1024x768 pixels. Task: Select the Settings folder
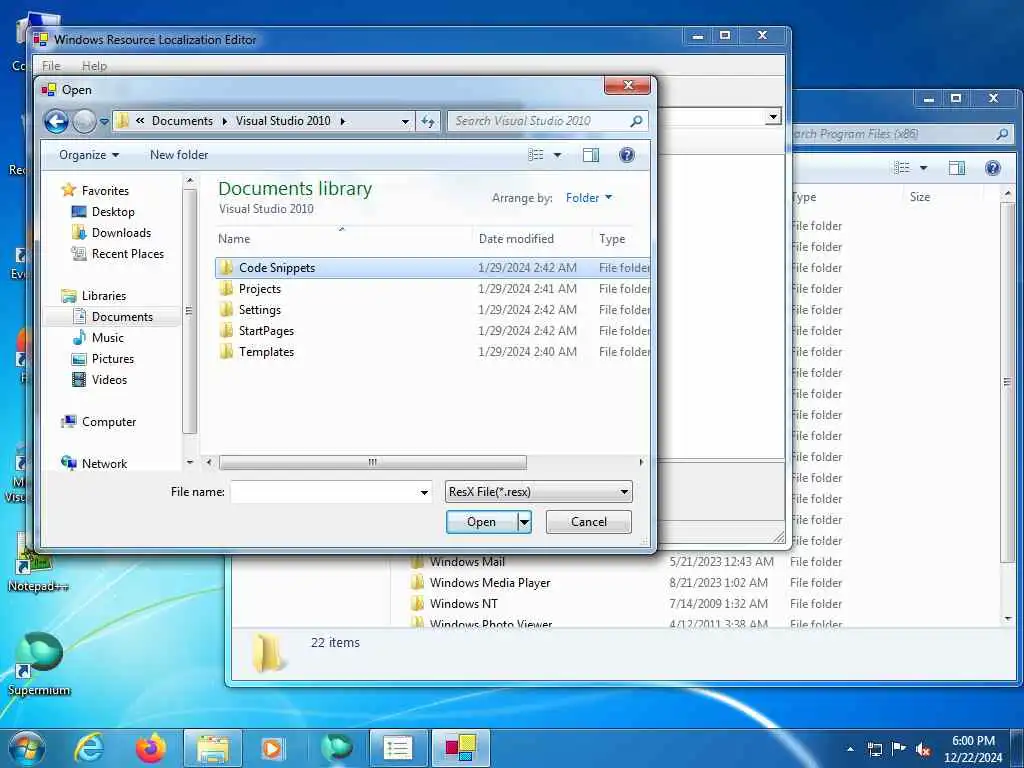click(432, 310)
